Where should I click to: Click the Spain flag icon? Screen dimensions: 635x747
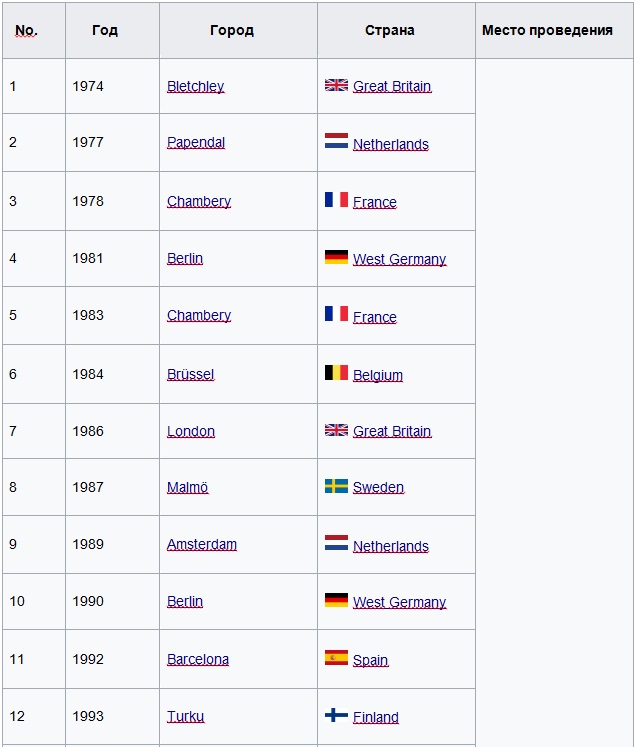pos(336,657)
